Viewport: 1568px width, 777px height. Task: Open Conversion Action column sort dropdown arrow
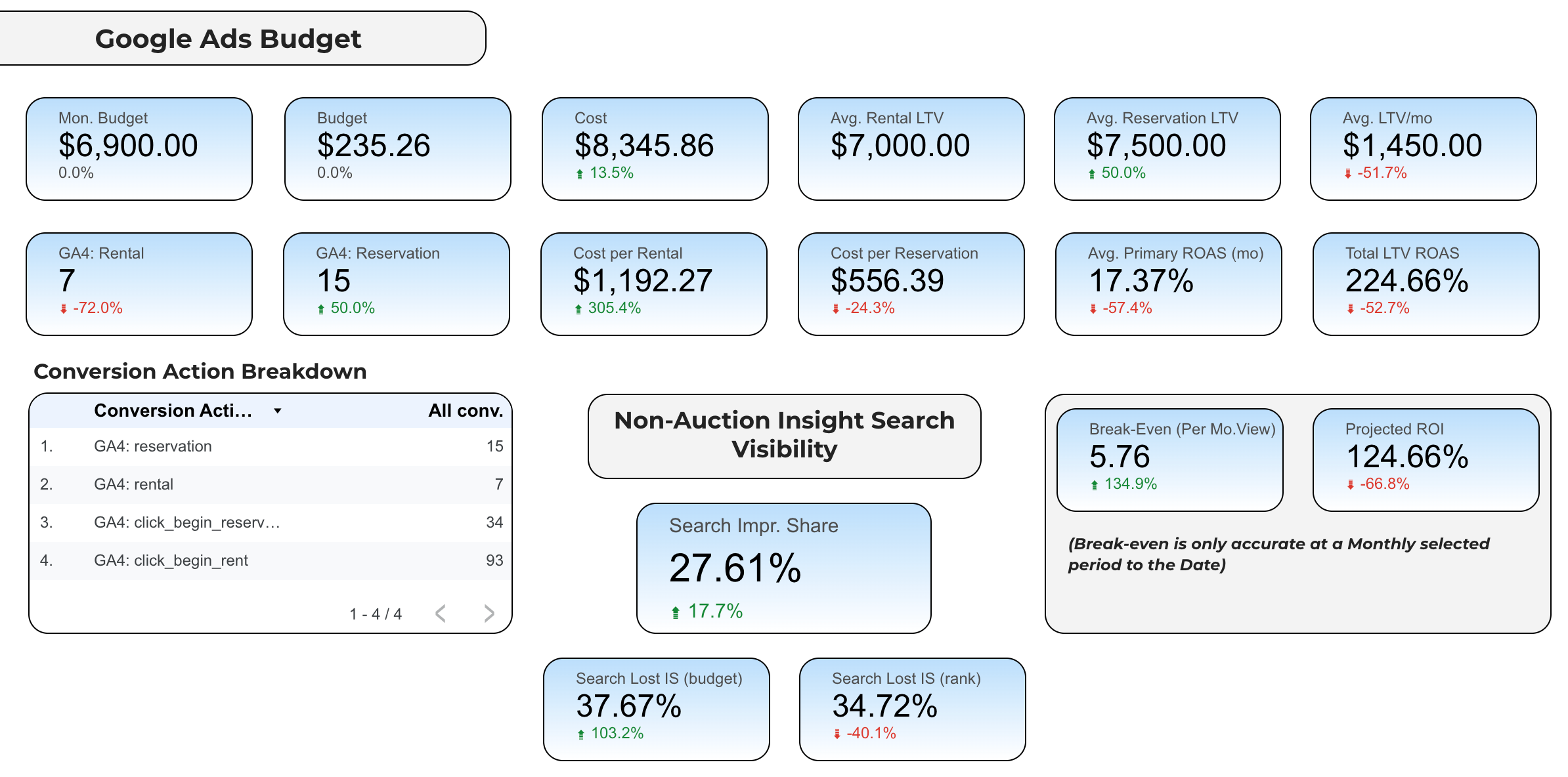278,411
